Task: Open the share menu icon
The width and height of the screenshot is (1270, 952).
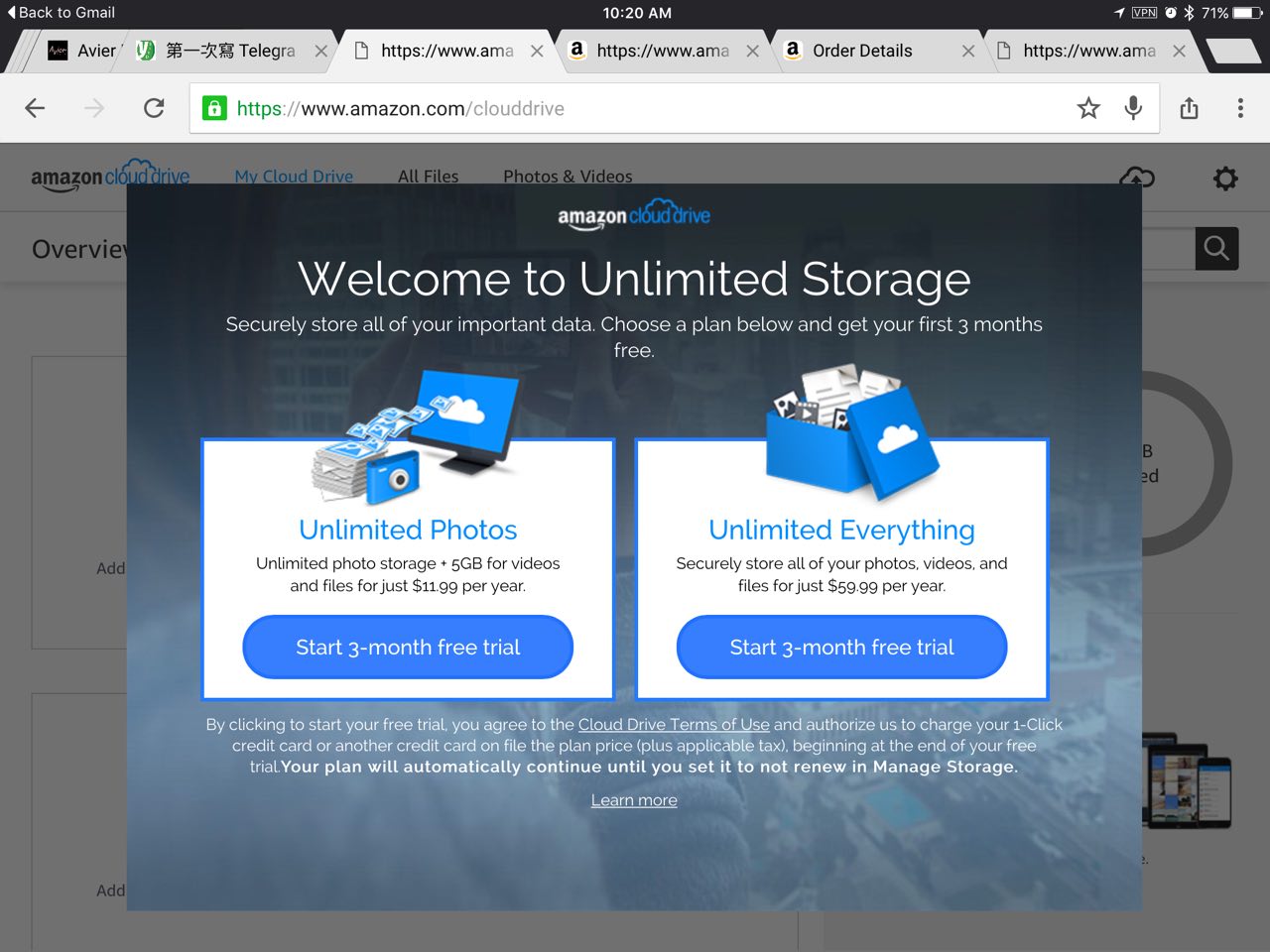Action: pyautogui.click(x=1189, y=108)
